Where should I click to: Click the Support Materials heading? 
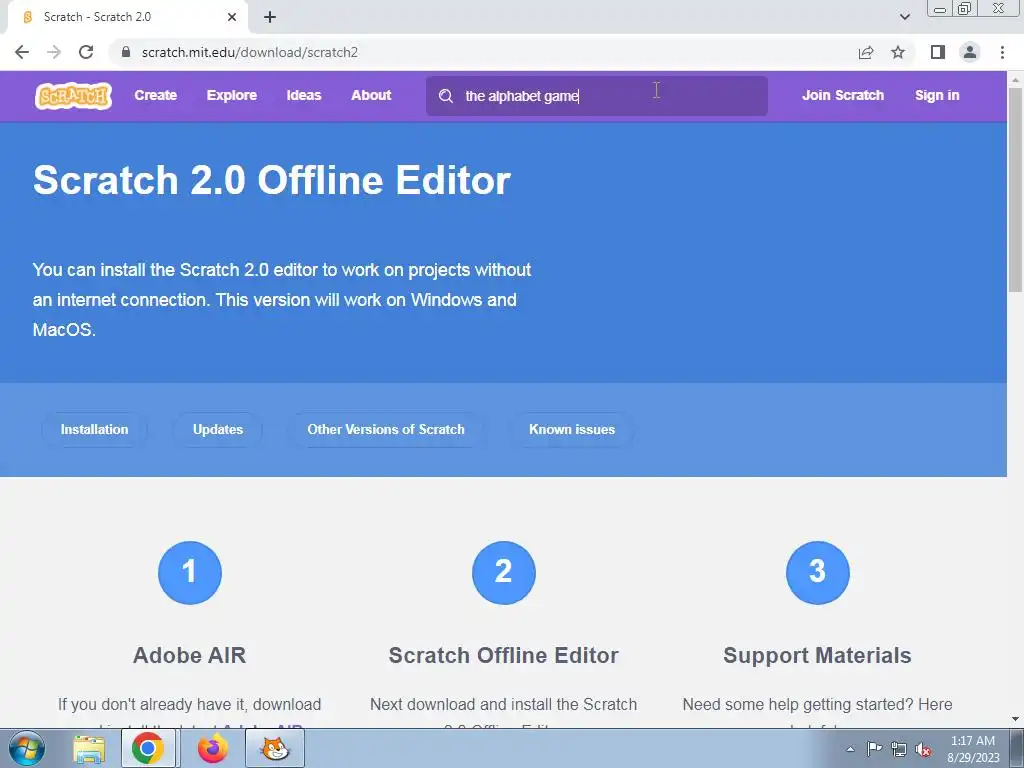[x=818, y=655]
